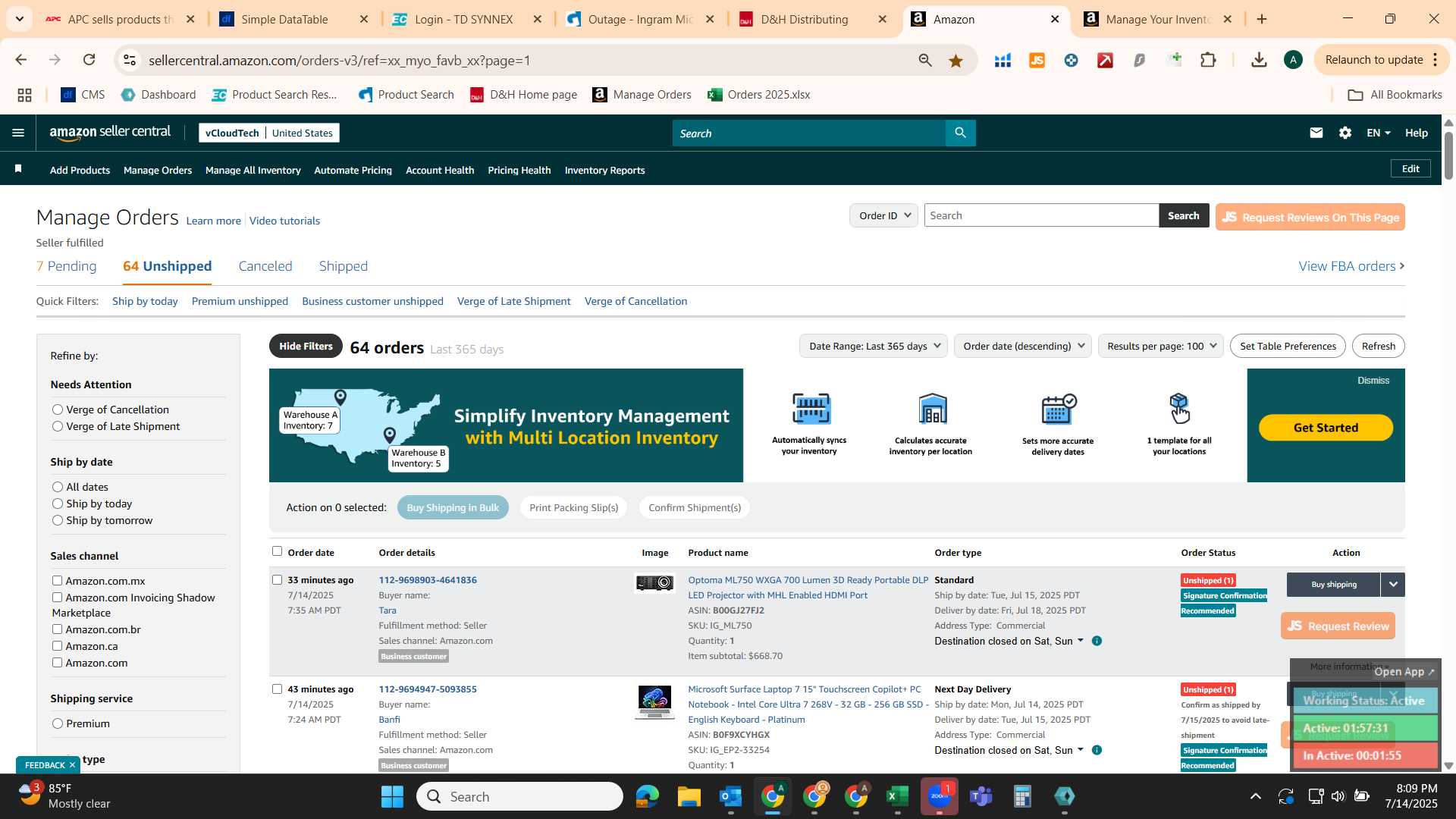
Task: Select the Ship by tomorrow radio option
Action: click(x=58, y=520)
